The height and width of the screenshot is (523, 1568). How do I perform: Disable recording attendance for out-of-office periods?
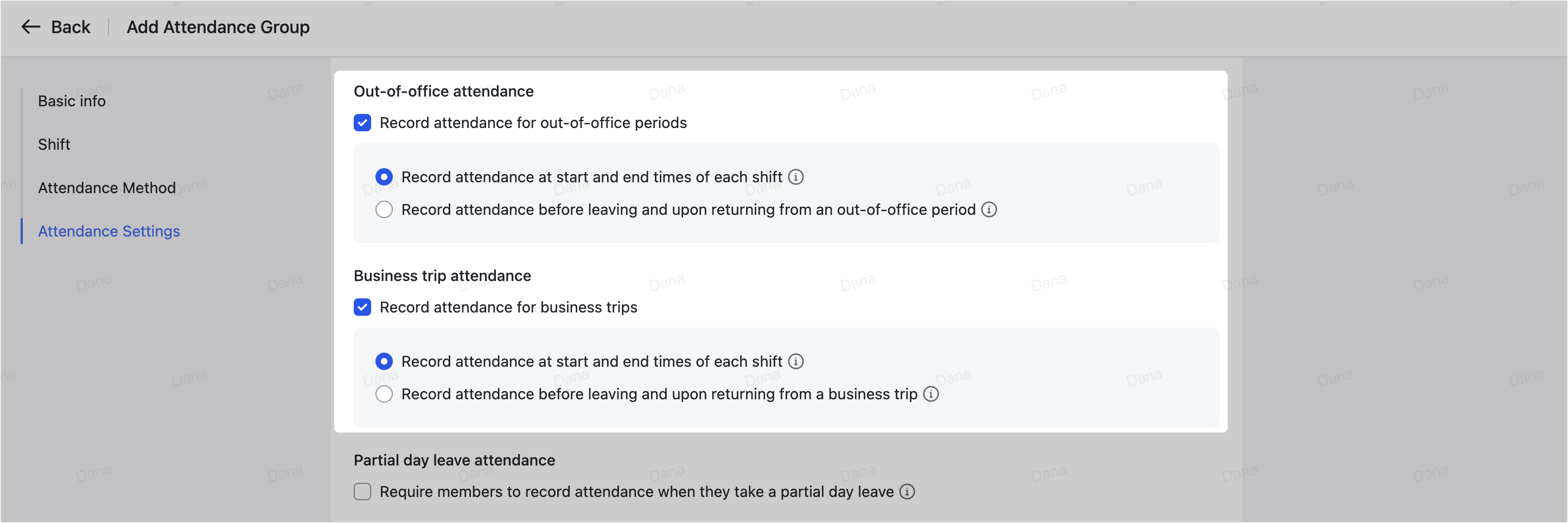362,123
